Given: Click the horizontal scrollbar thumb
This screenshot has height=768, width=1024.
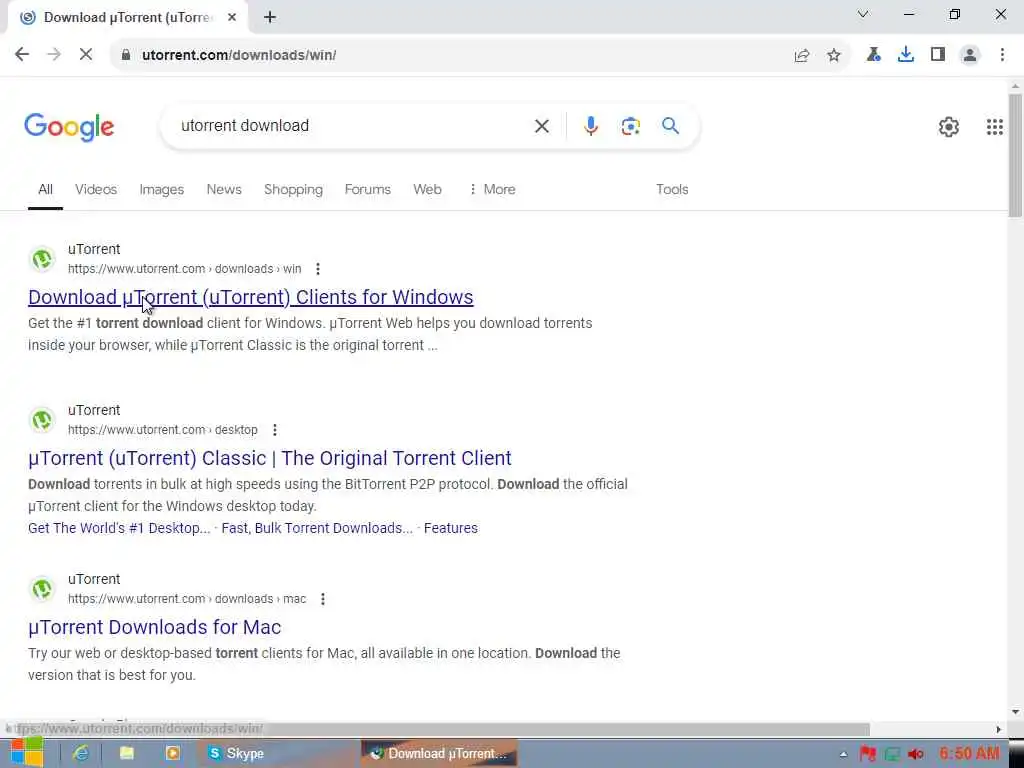Looking at the screenshot, I should [x=438, y=729].
